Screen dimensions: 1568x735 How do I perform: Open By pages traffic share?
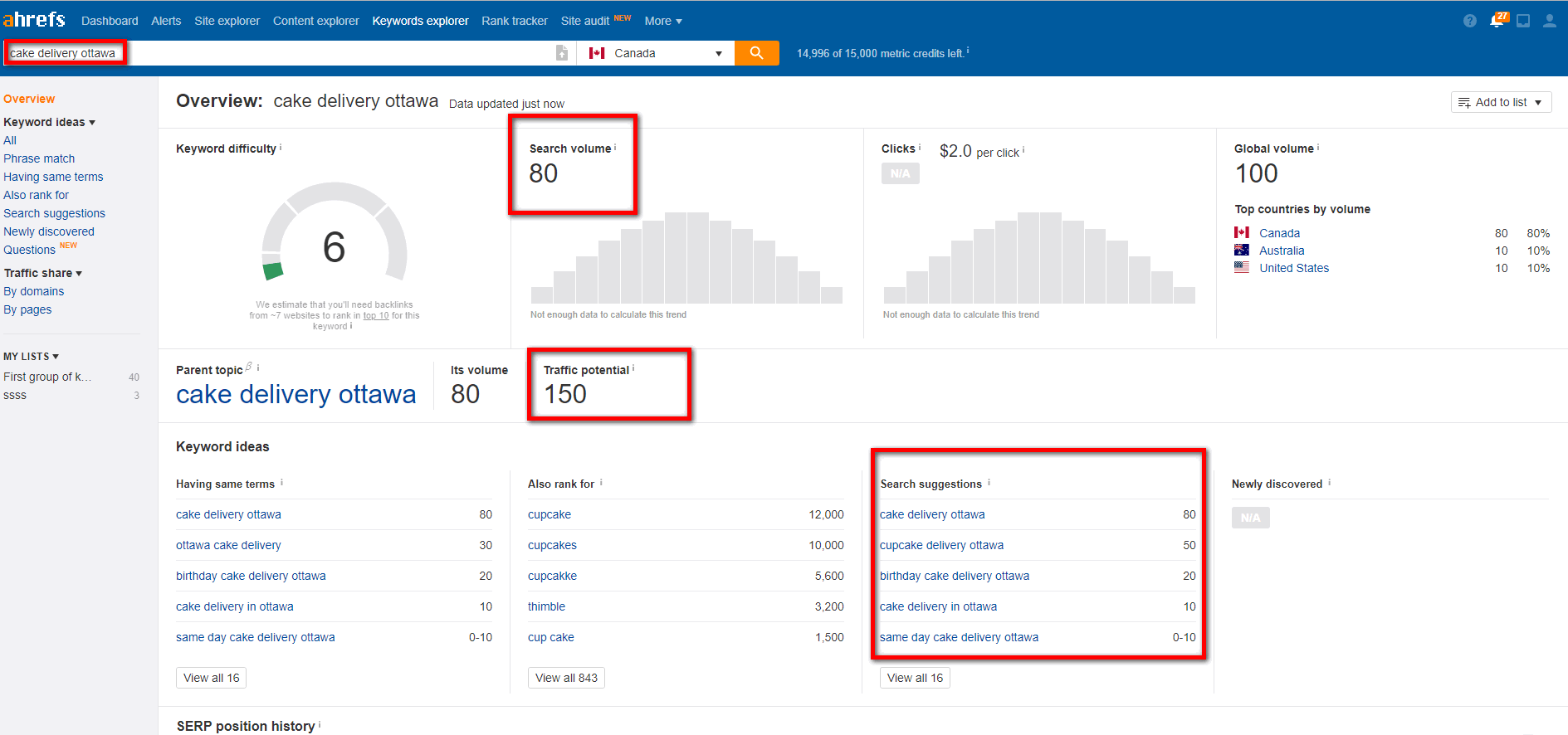point(27,309)
